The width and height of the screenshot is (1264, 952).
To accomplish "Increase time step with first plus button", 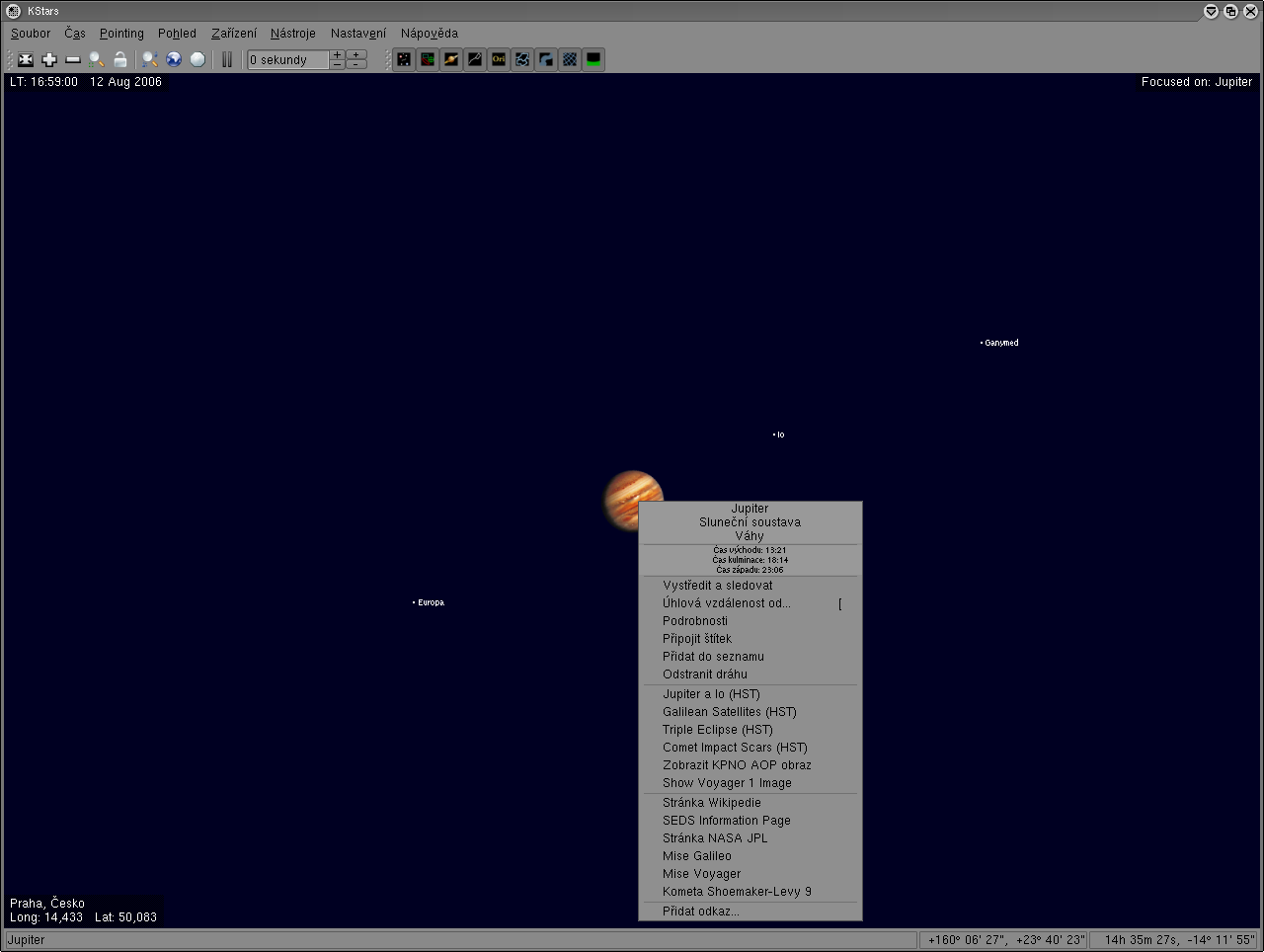I will point(338,55).
